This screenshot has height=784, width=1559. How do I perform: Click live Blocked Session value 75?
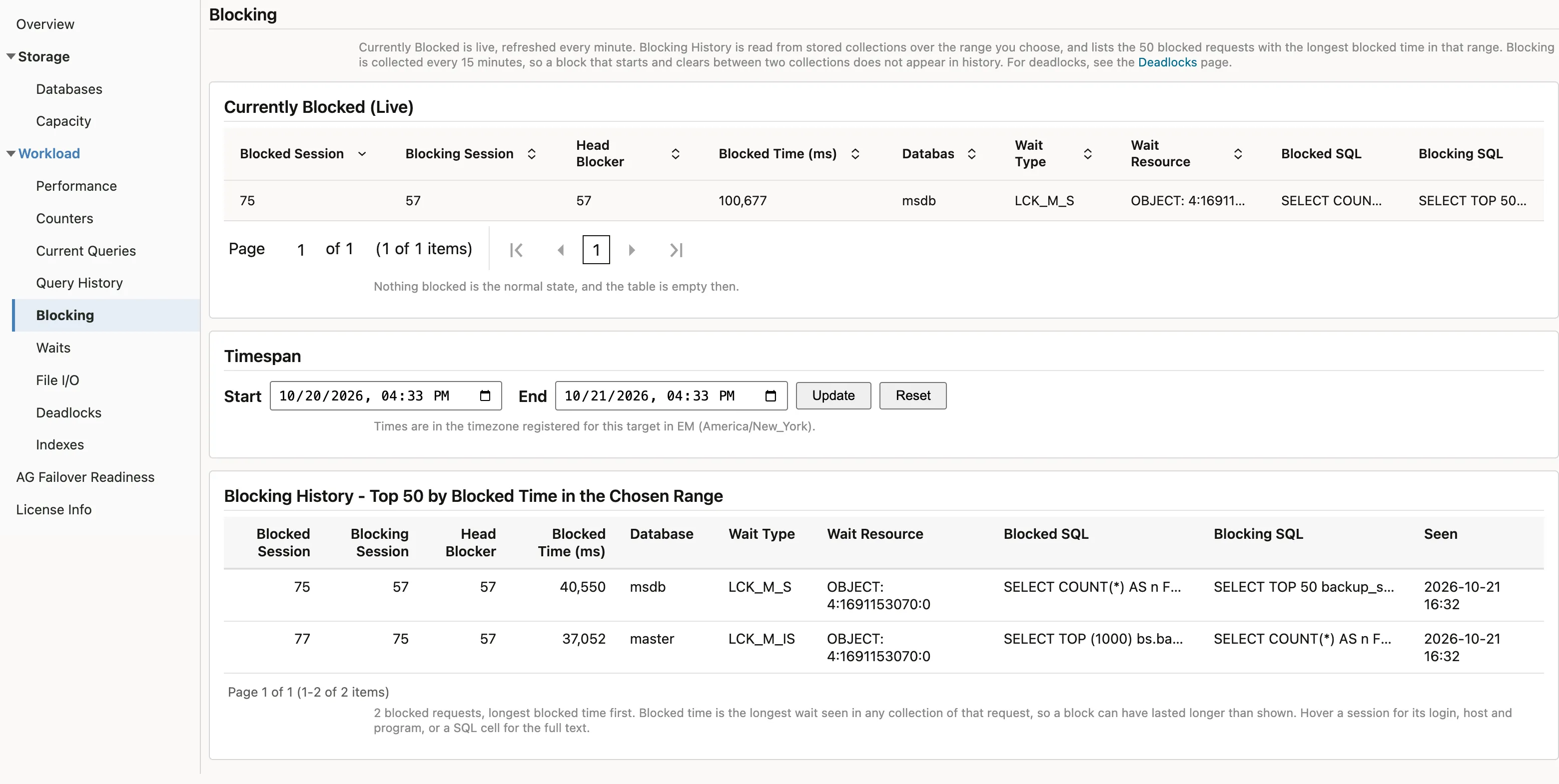(247, 201)
